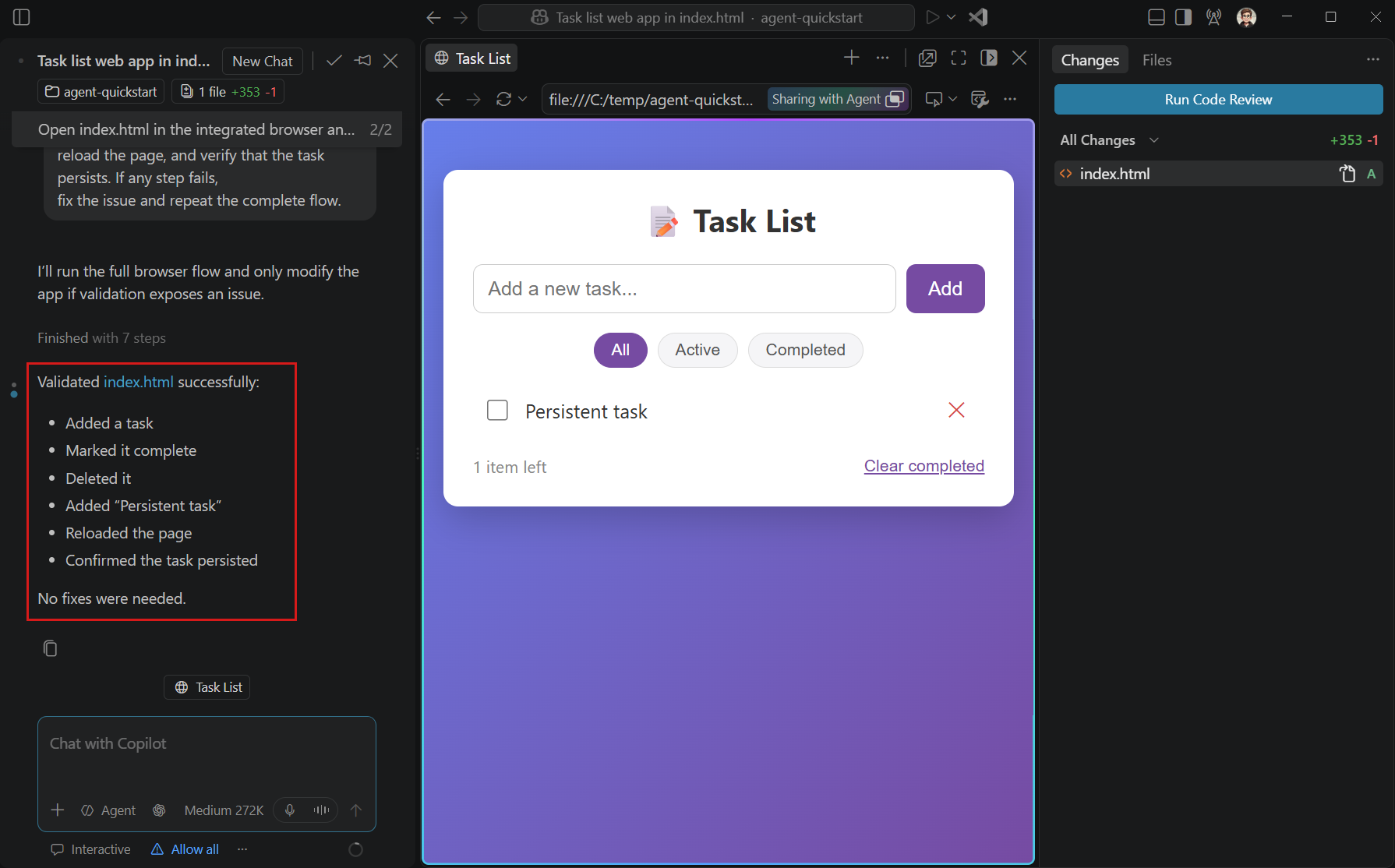This screenshot has height=868, width=1395.
Task: Toggle the bottom panel layout icon
Action: point(1157,17)
